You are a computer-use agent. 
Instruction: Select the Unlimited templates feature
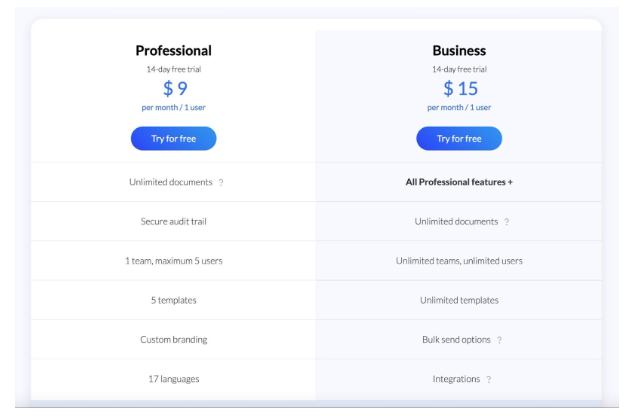(x=459, y=300)
